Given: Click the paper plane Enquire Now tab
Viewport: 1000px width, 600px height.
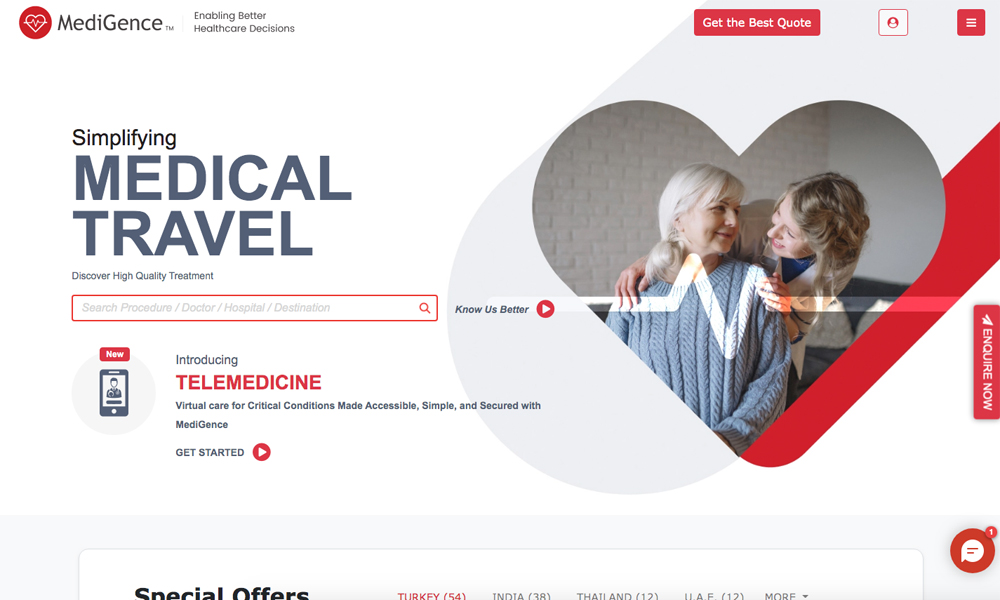Looking at the screenshot, I should click(x=987, y=362).
